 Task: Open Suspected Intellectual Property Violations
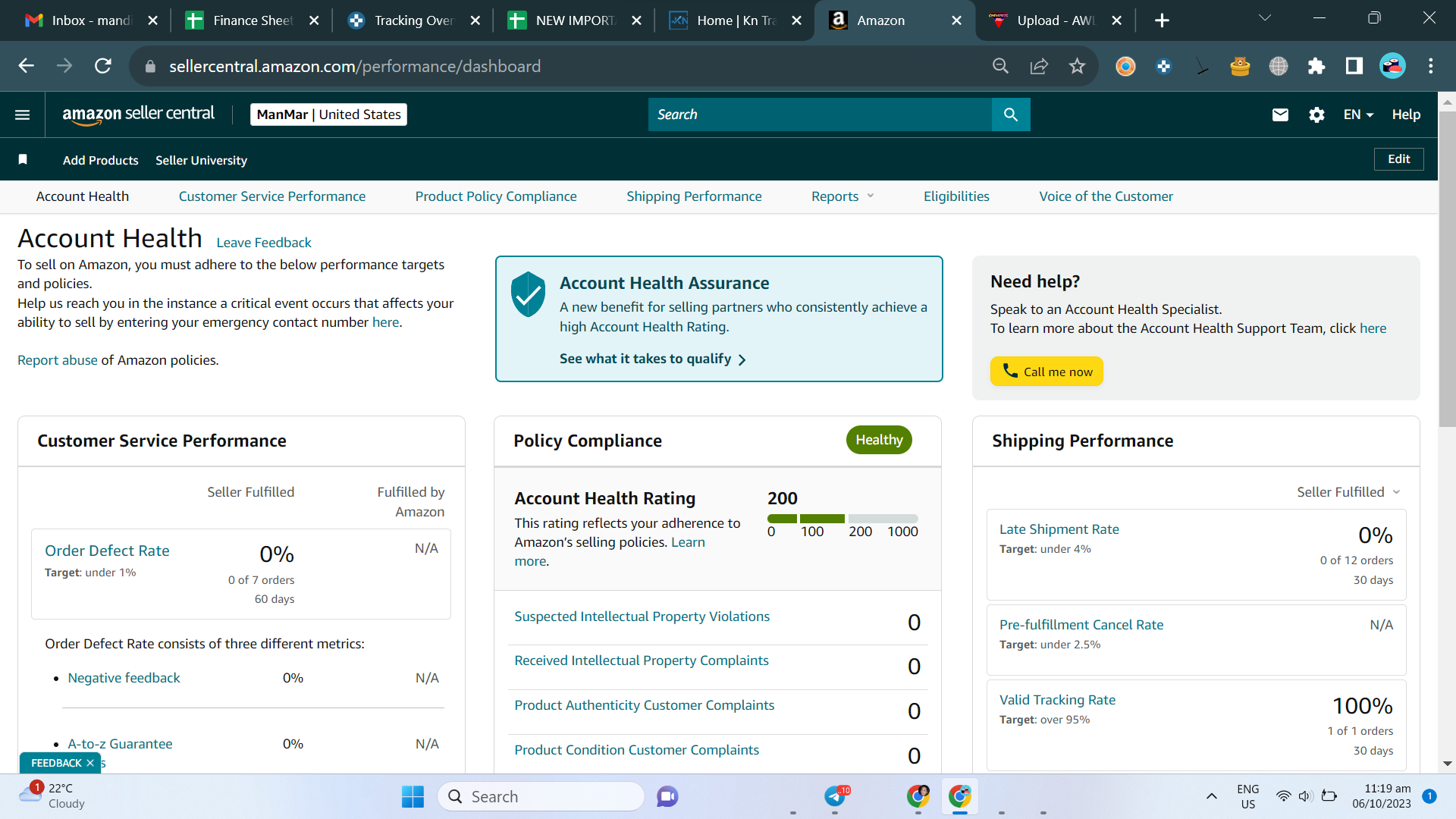click(x=642, y=617)
